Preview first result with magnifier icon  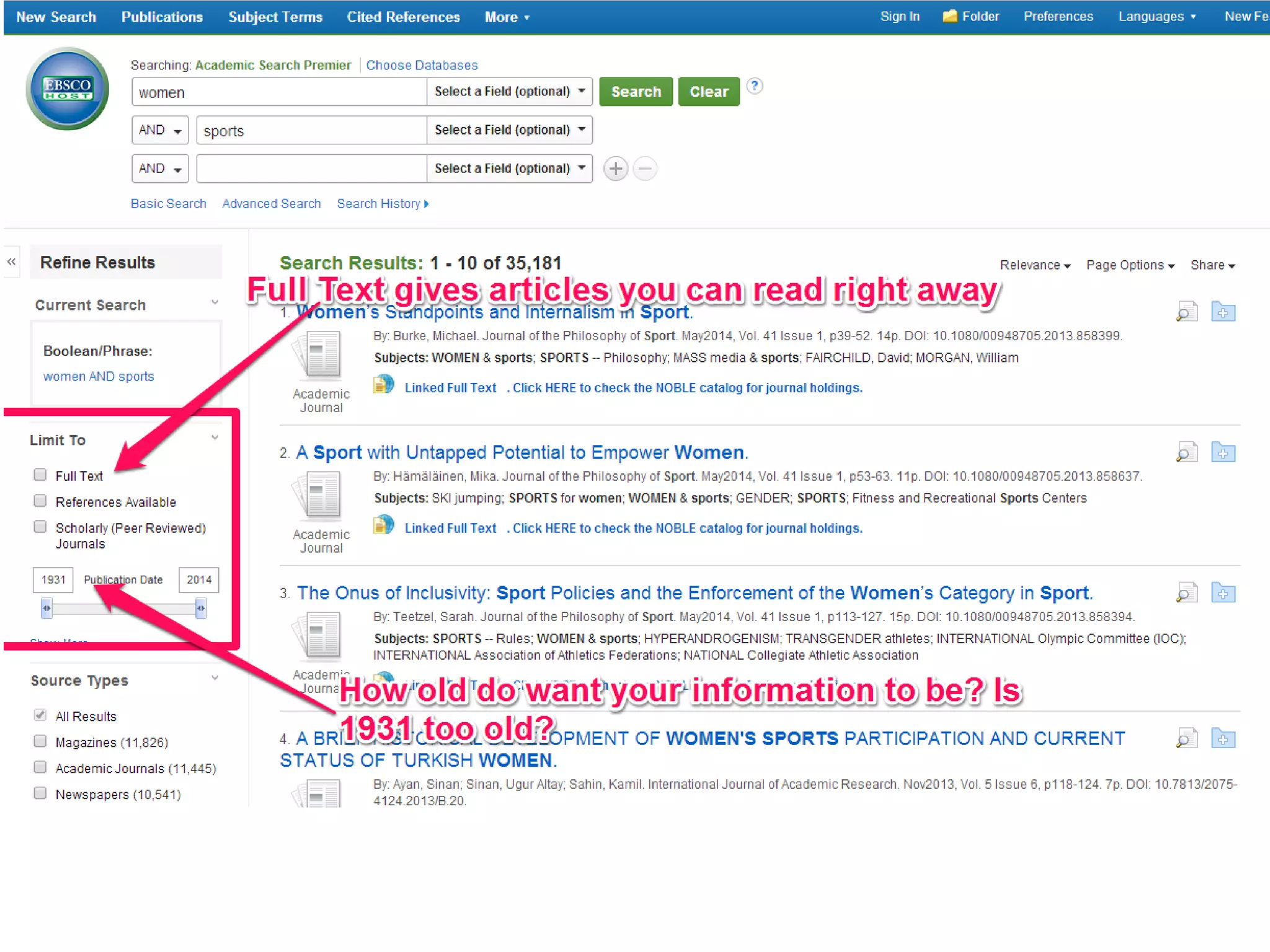pos(1186,312)
